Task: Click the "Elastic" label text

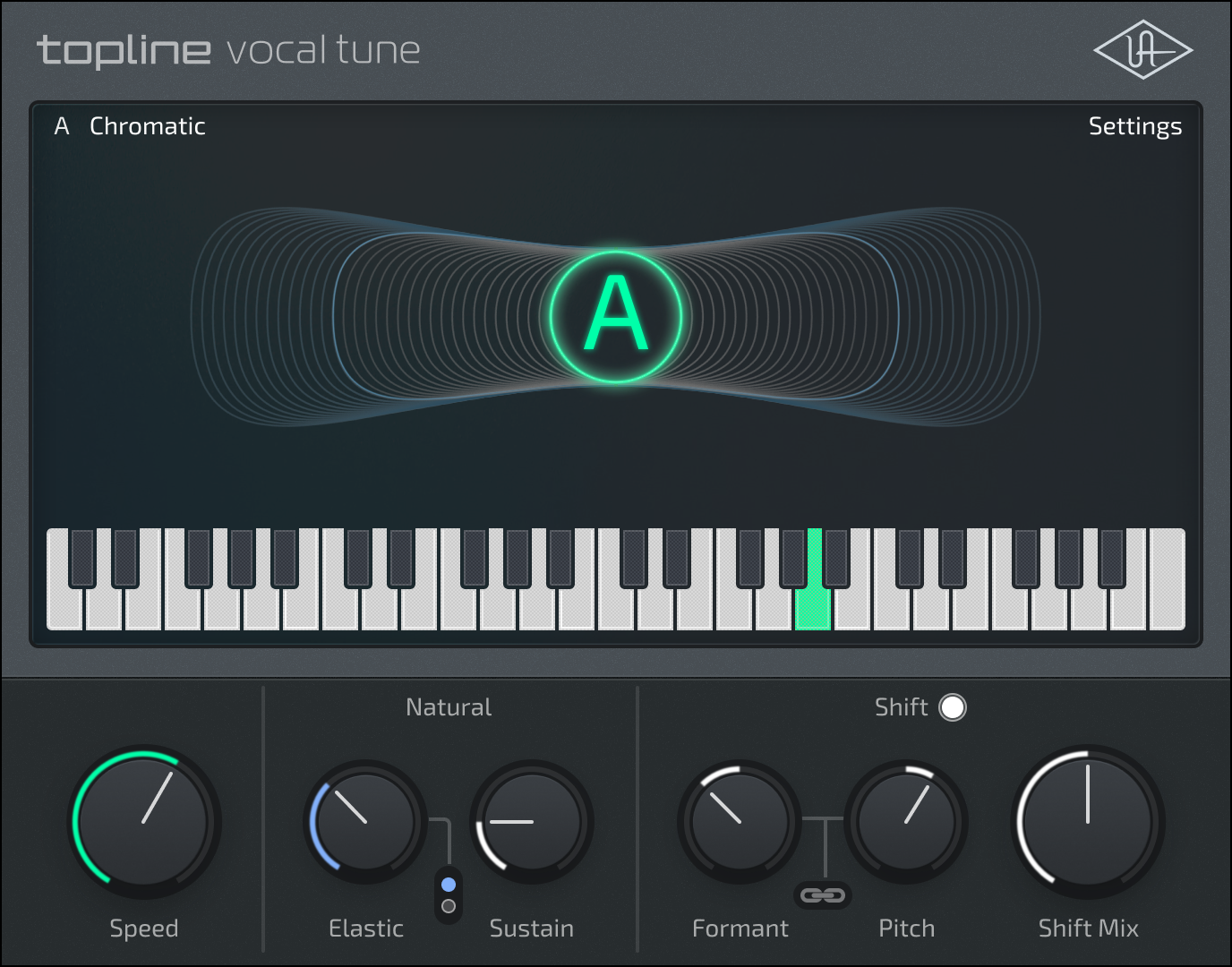Action: pyautogui.click(x=366, y=928)
